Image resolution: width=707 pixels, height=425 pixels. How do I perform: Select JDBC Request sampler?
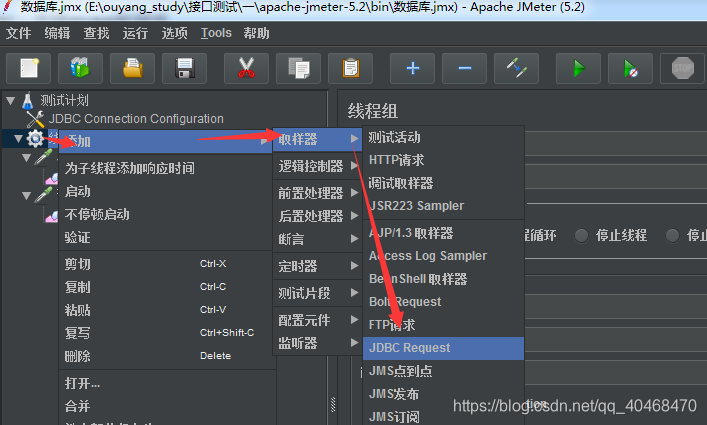(x=444, y=348)
